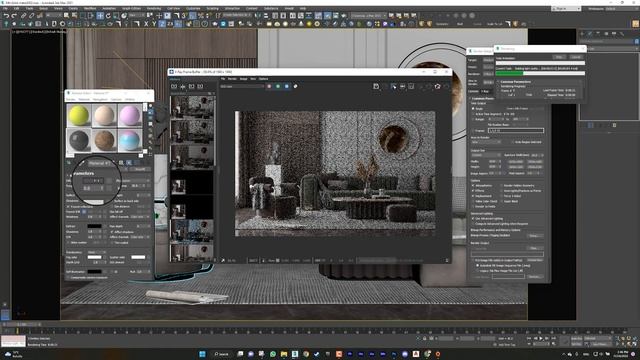Enable Force 2-Sided option
Image resolution: width=640 pixels, height=360 pixels.
pyautogui.click(x=502, y=196)
